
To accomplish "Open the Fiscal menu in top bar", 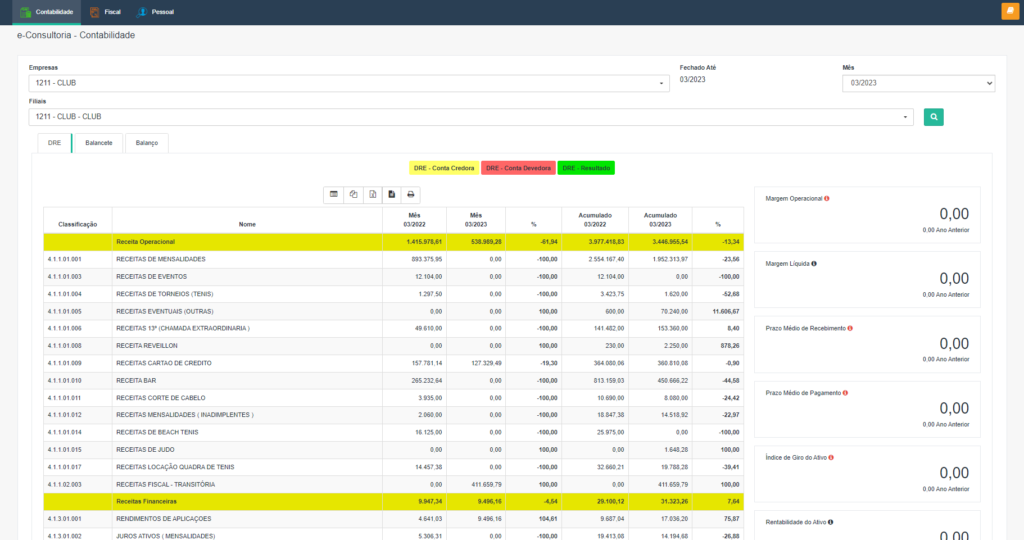I will 105,12.
